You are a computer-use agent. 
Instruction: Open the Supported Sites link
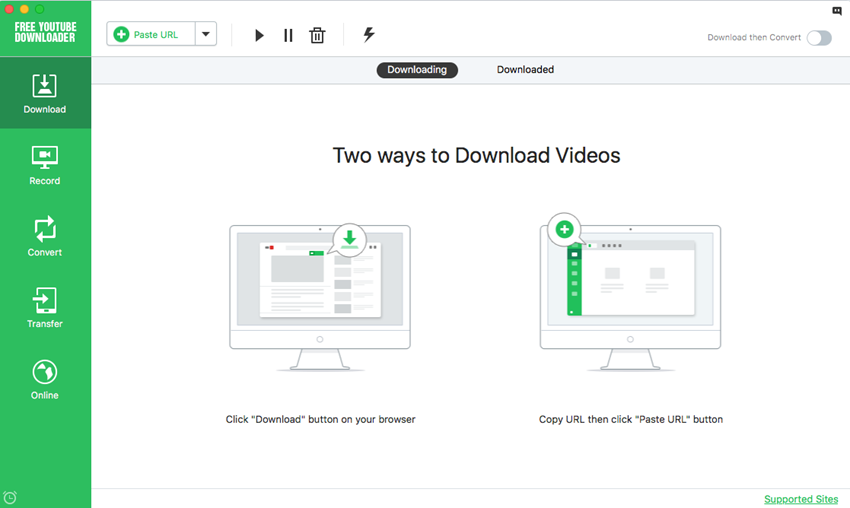point(801,499)
